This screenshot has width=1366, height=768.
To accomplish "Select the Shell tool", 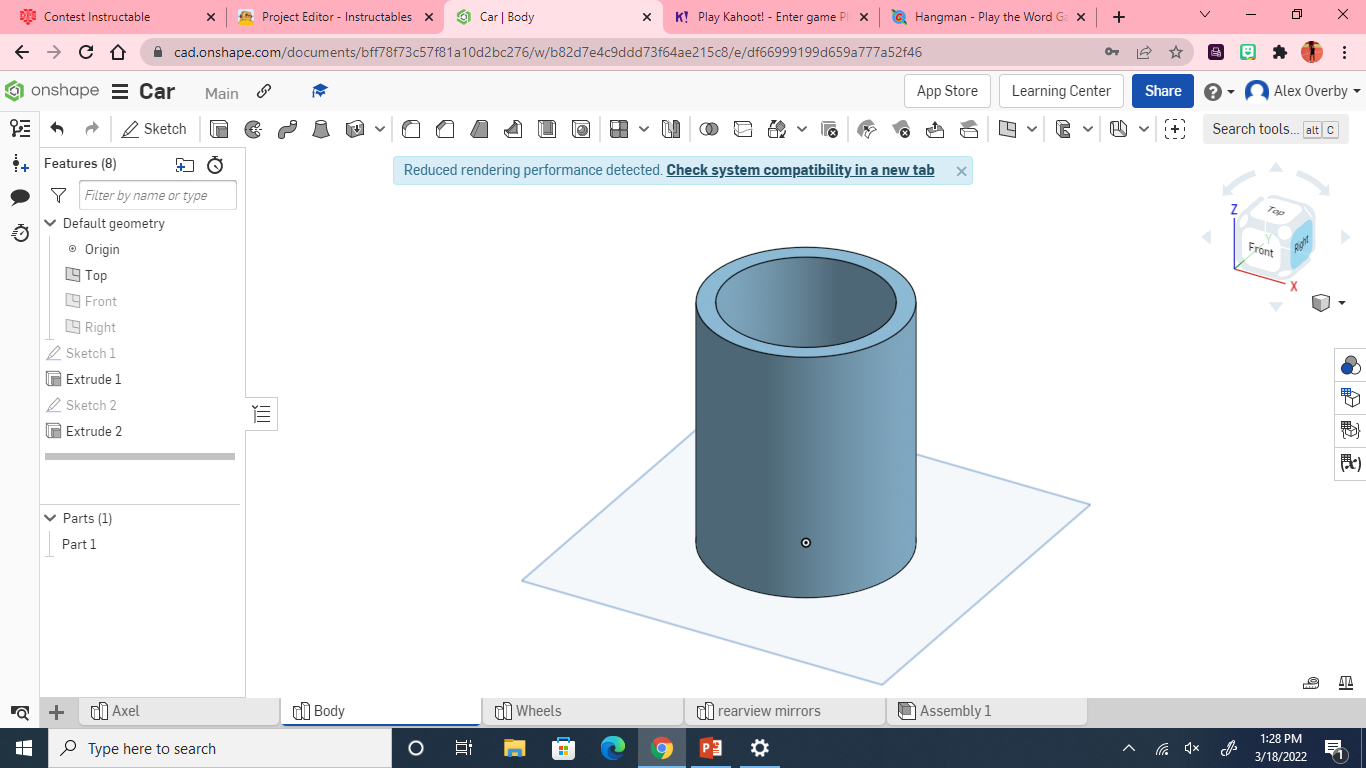I will point(546,128).
